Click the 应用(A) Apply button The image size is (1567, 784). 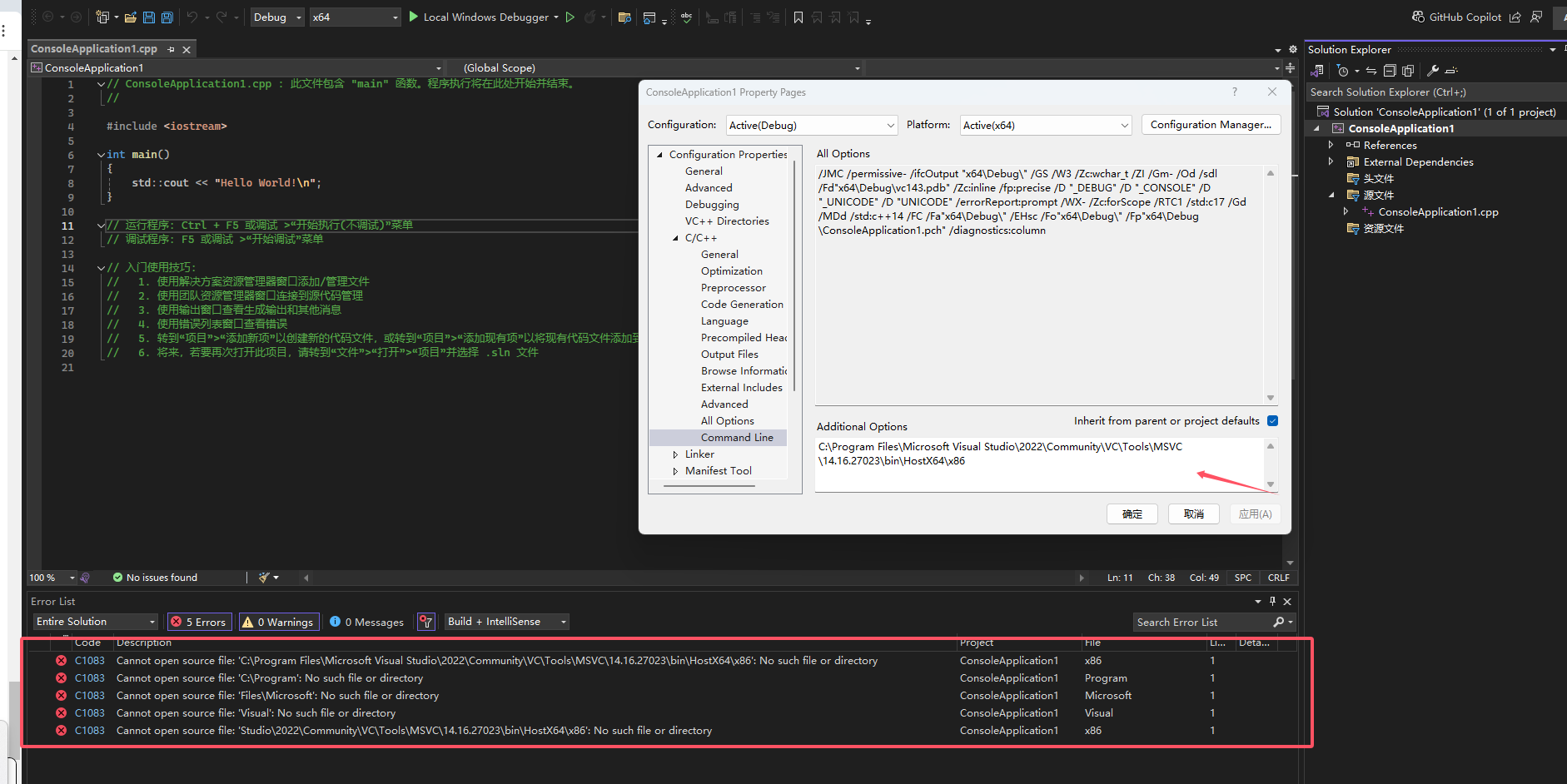tap(1255, 514)
